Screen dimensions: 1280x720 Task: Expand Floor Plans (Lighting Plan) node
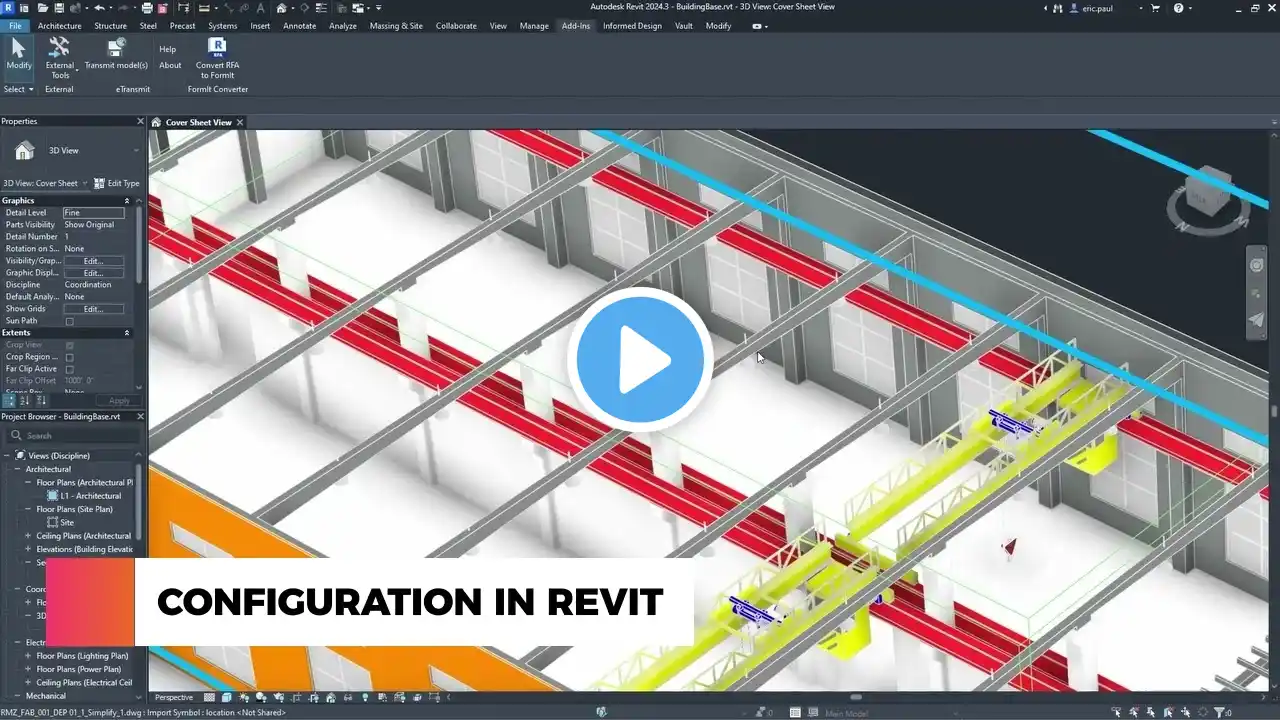pyautogui.click(x=29, y=656)
